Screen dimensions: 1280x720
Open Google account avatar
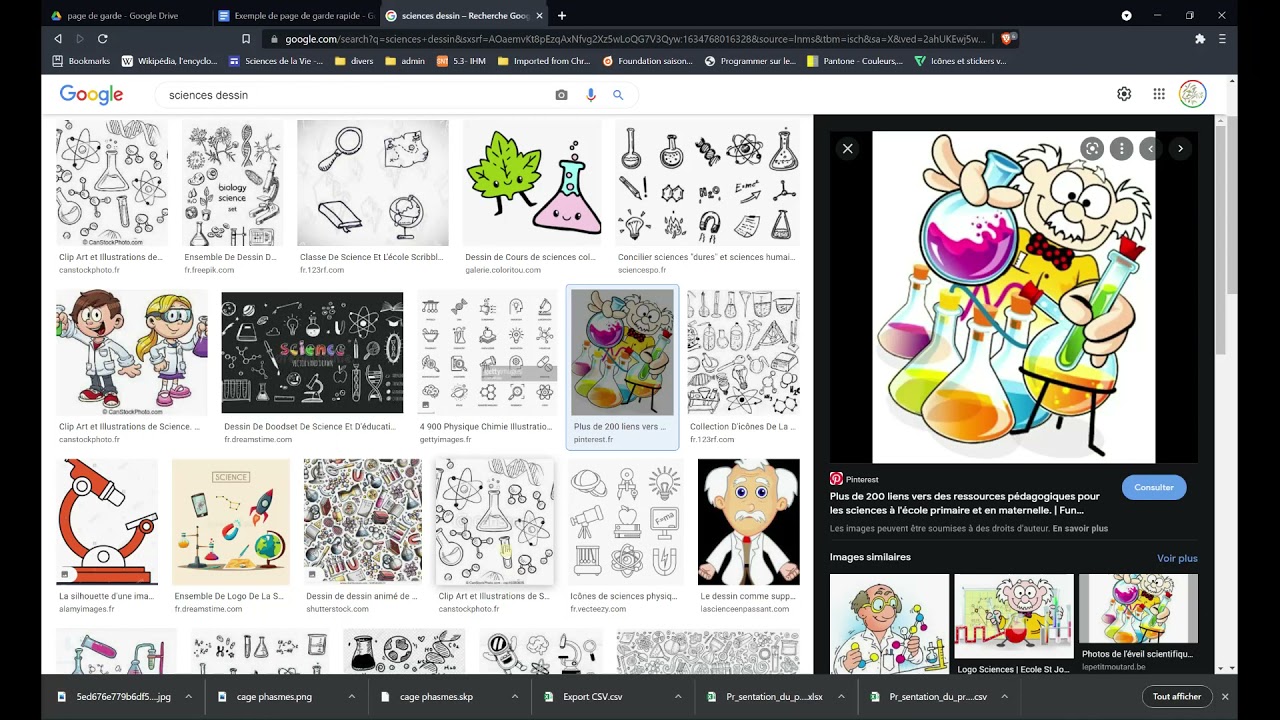pyautogui.click(x=1193, y=94)
